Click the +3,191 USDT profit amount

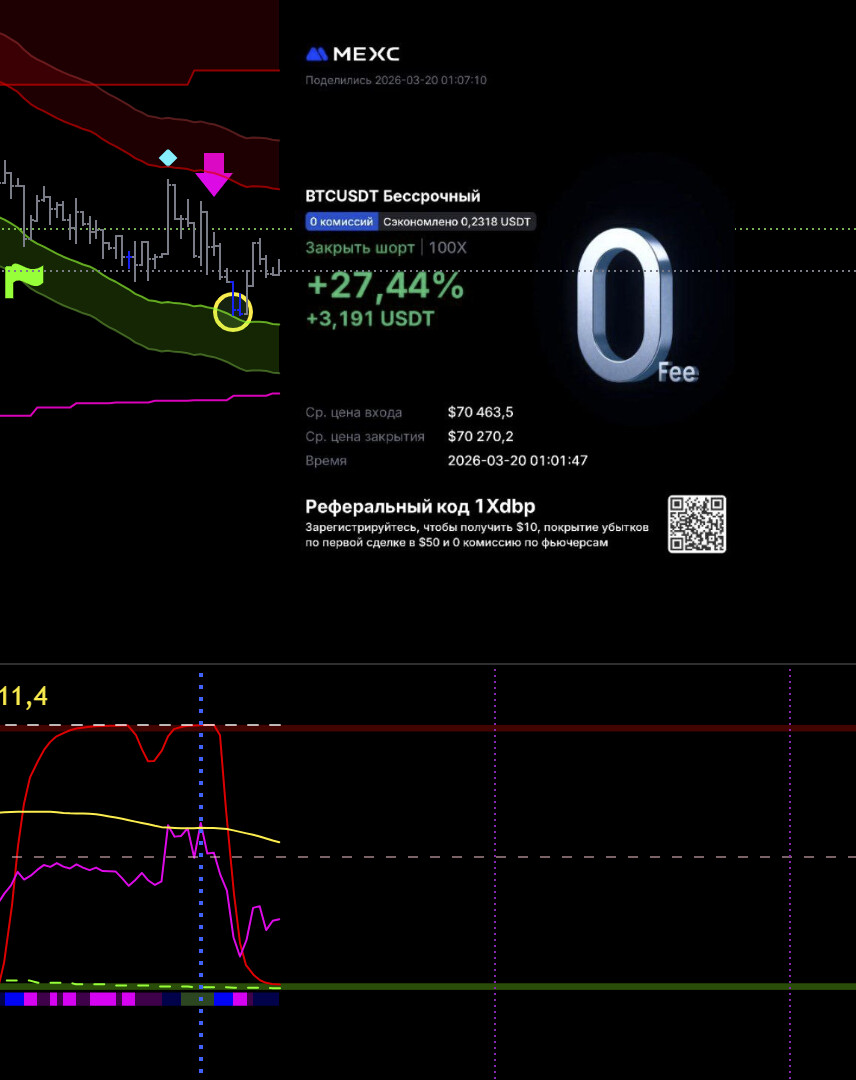click(370, 319)
